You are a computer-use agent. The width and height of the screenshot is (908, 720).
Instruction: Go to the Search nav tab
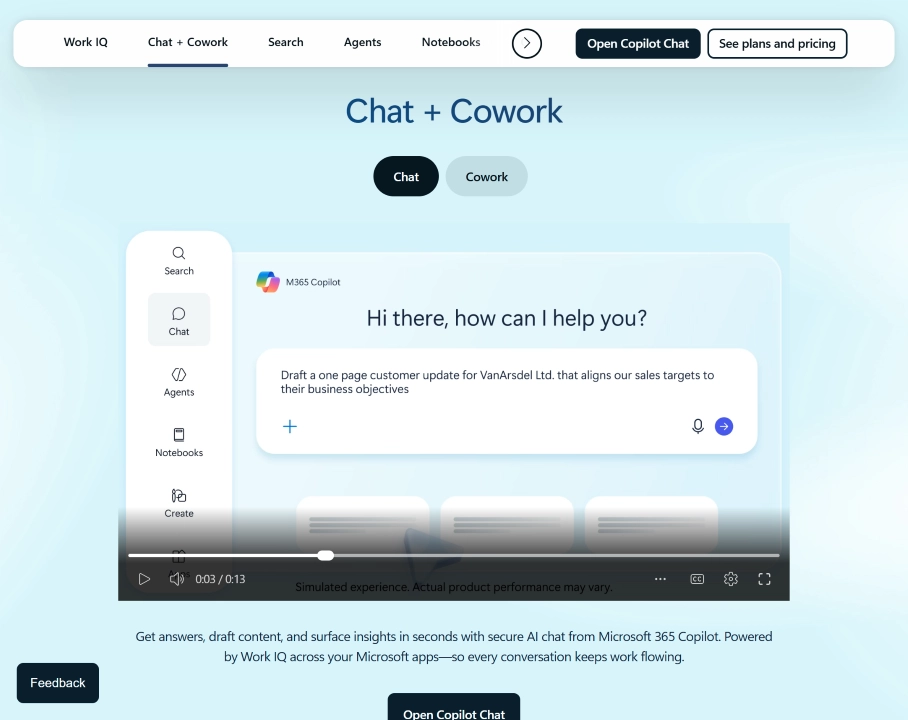(285, 42)
